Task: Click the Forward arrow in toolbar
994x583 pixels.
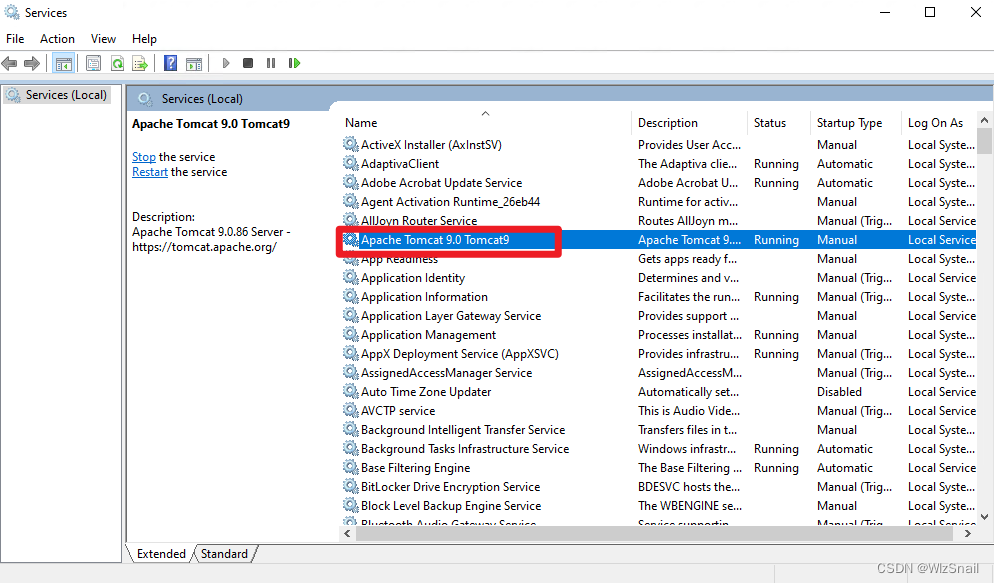Action: 32,63
